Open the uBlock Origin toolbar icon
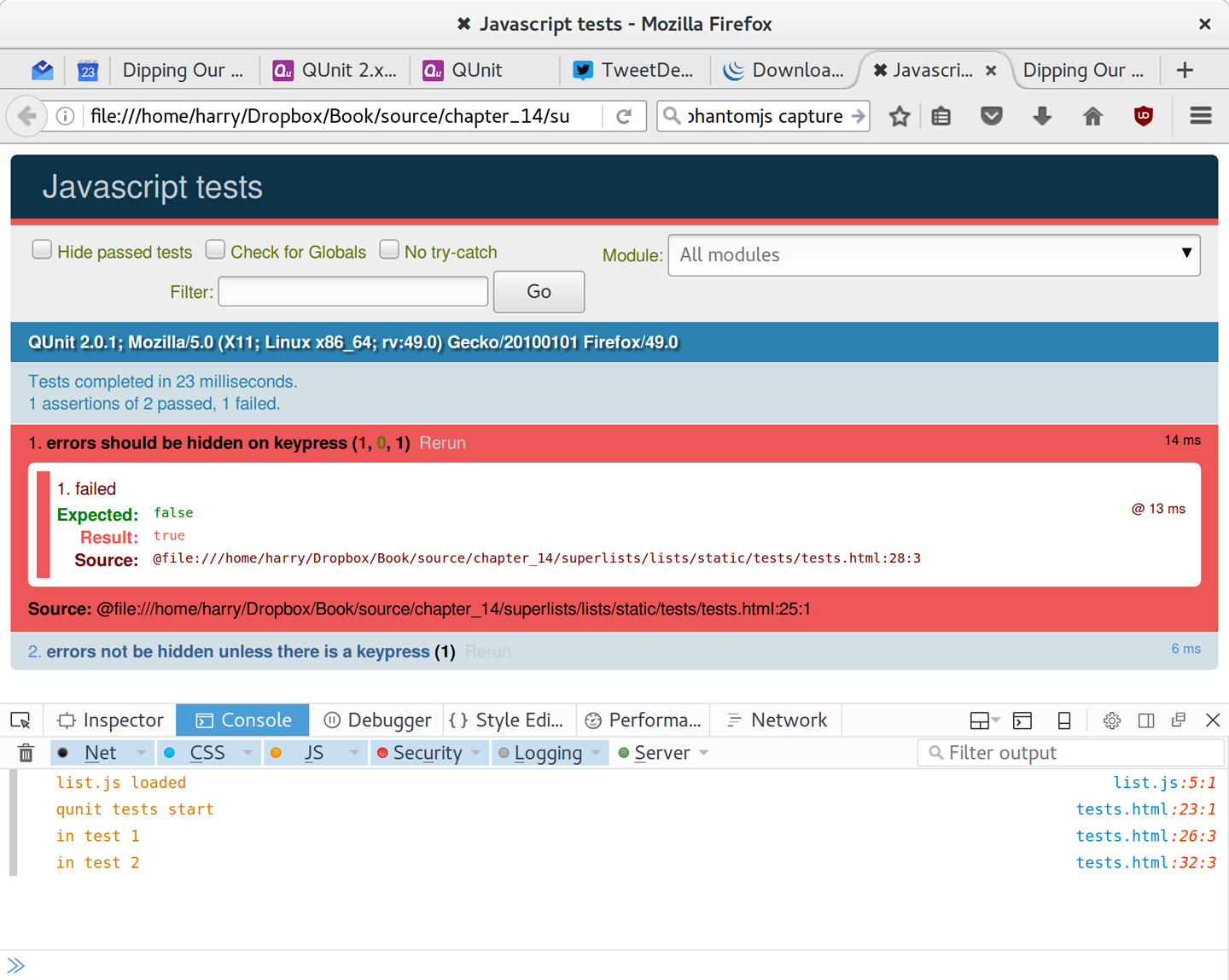The image size is (1229, 980). (x=1143, y=116)
